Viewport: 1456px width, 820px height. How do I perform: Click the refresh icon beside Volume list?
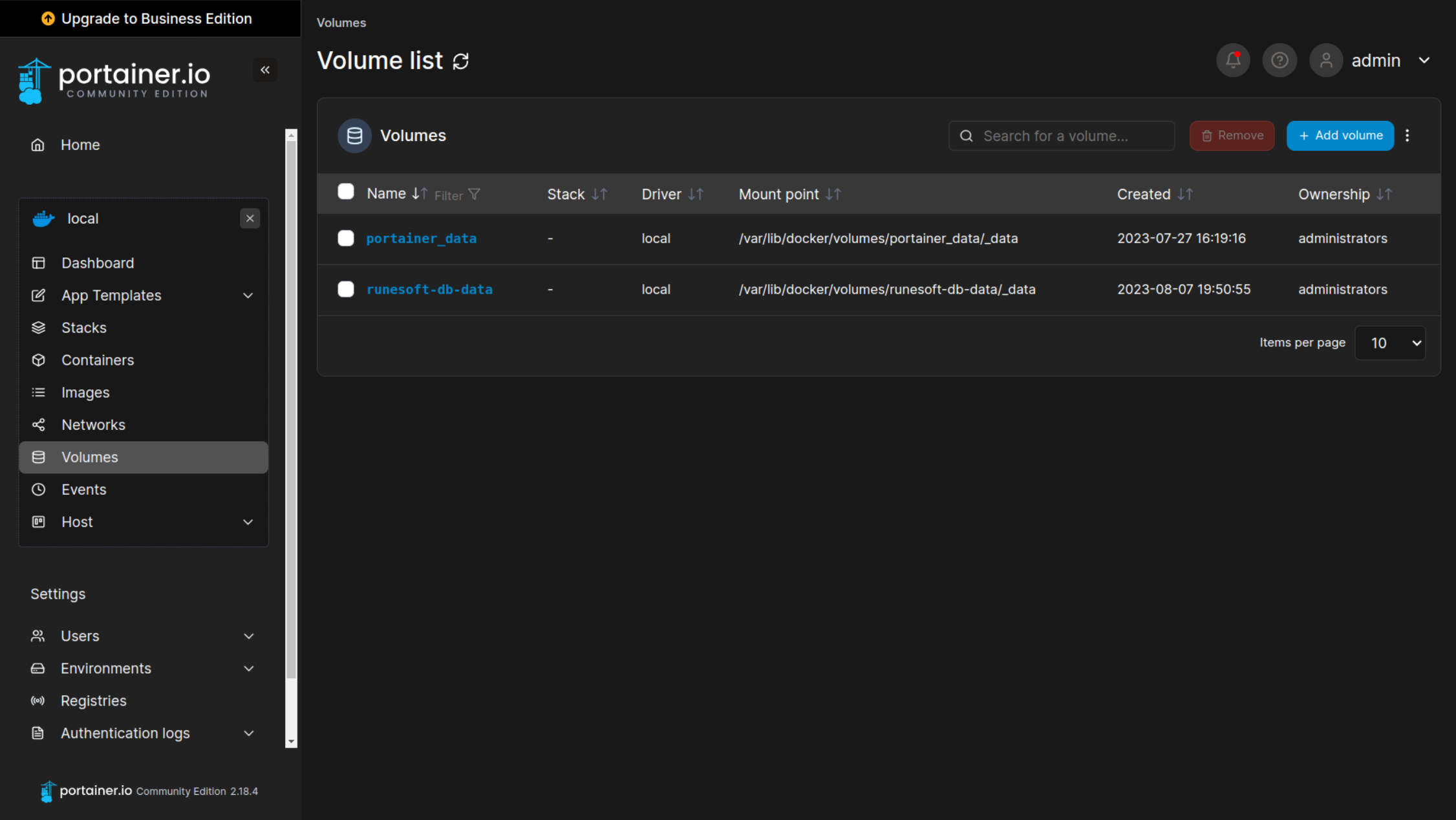[460, 61]
